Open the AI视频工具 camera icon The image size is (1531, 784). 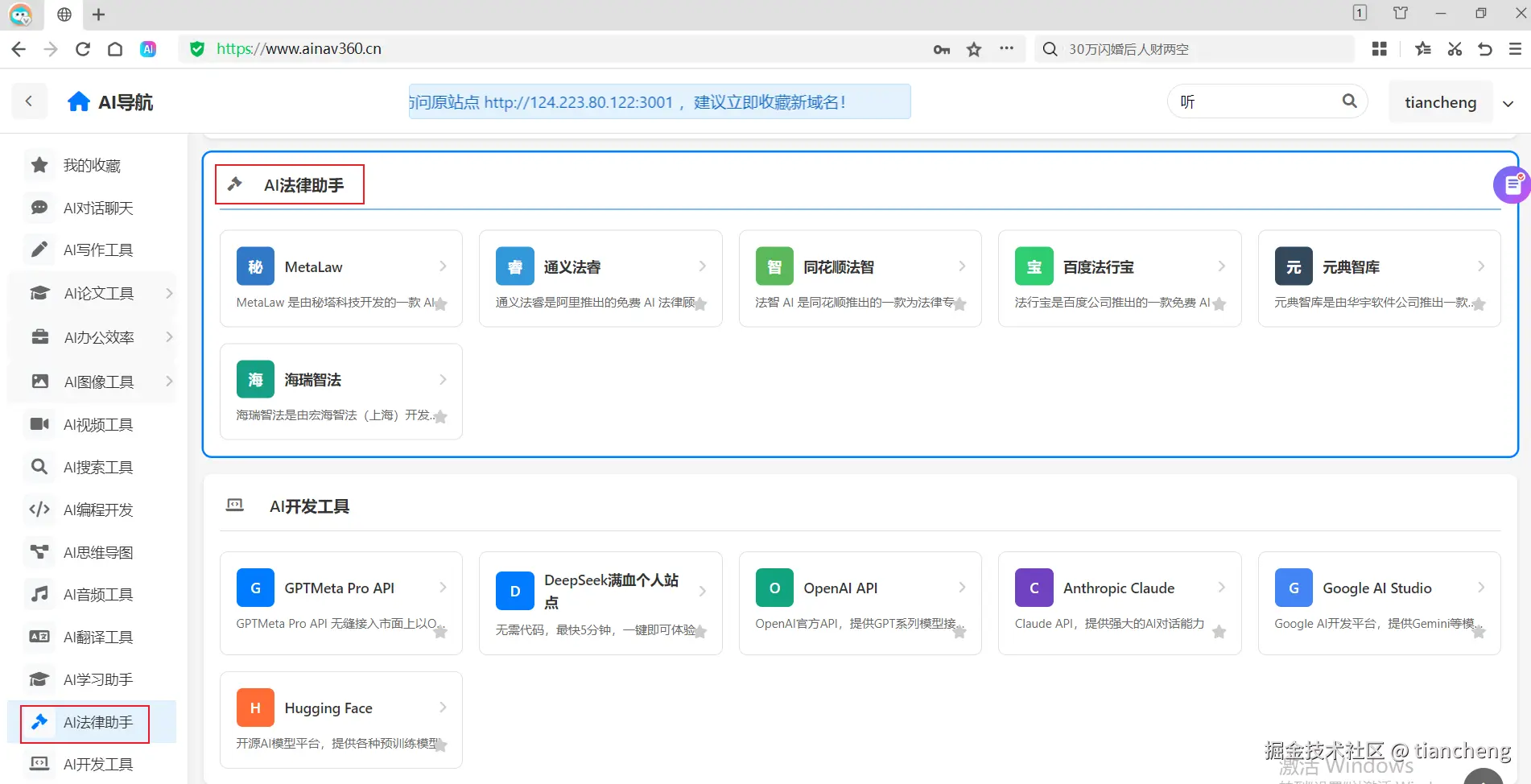[x=39, y=424]
